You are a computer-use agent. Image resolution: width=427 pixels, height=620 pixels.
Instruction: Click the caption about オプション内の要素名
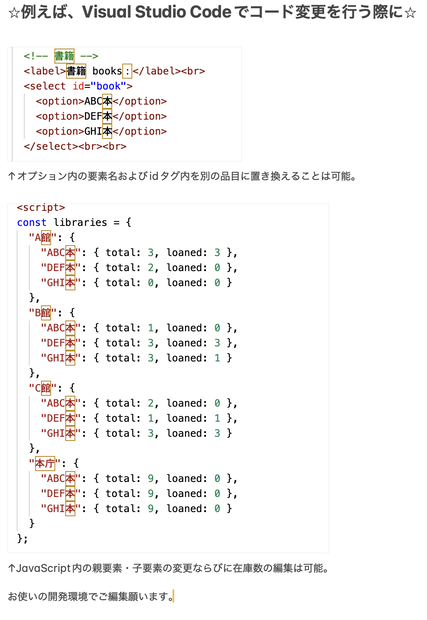tap(182, 176)
